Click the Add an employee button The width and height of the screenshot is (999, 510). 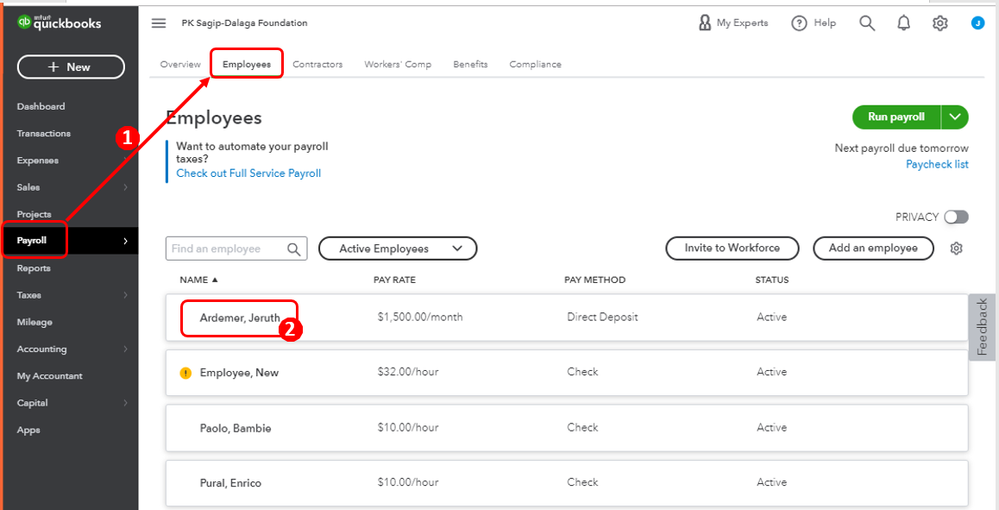click(x=873, y=248)
